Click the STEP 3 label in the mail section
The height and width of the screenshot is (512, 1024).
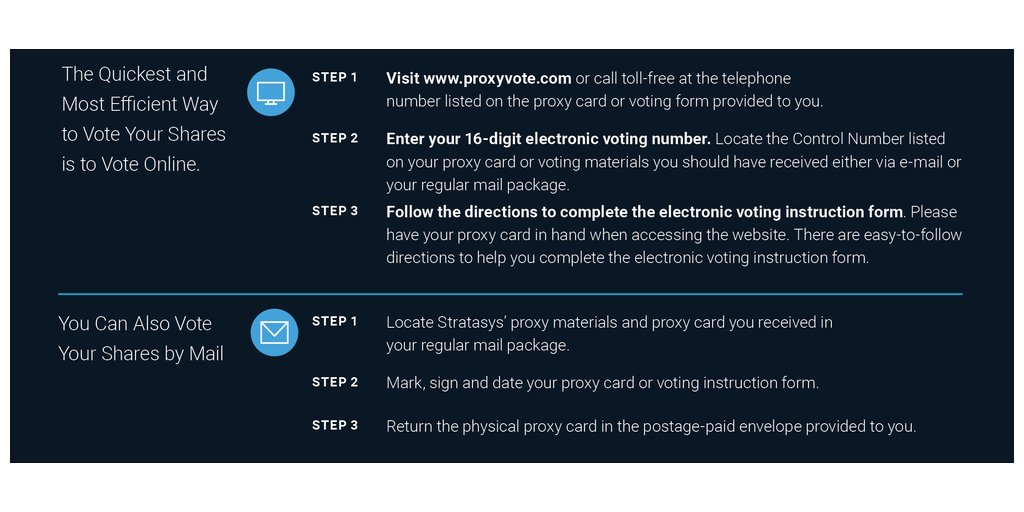click(335, 425)
